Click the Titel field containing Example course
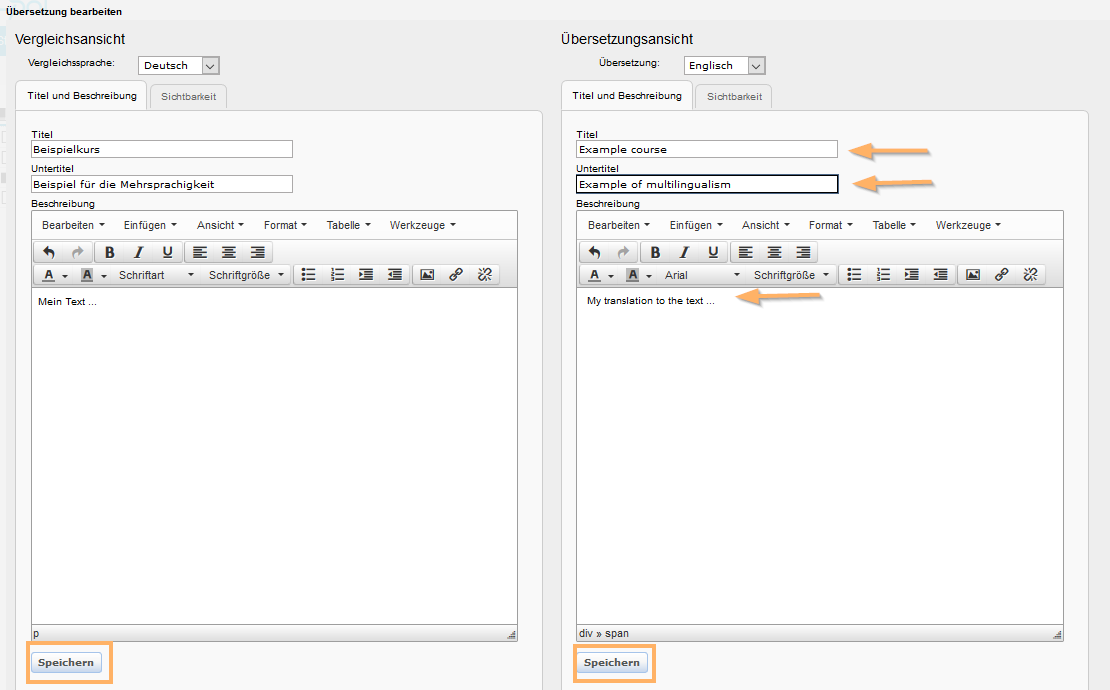This screenshot has width=1110, height=690. (x=706, y=149)
